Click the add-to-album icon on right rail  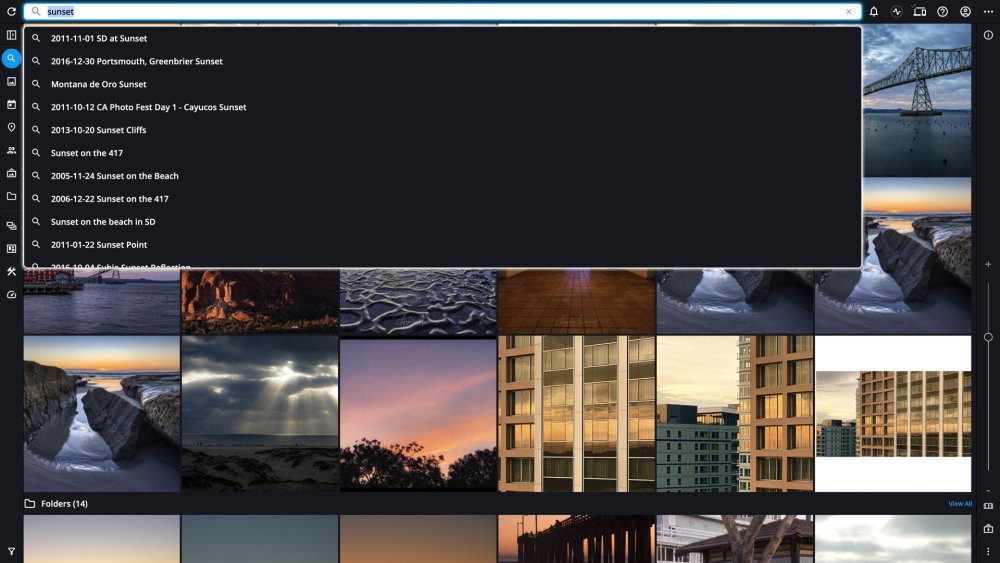click(x=989, y=529)
